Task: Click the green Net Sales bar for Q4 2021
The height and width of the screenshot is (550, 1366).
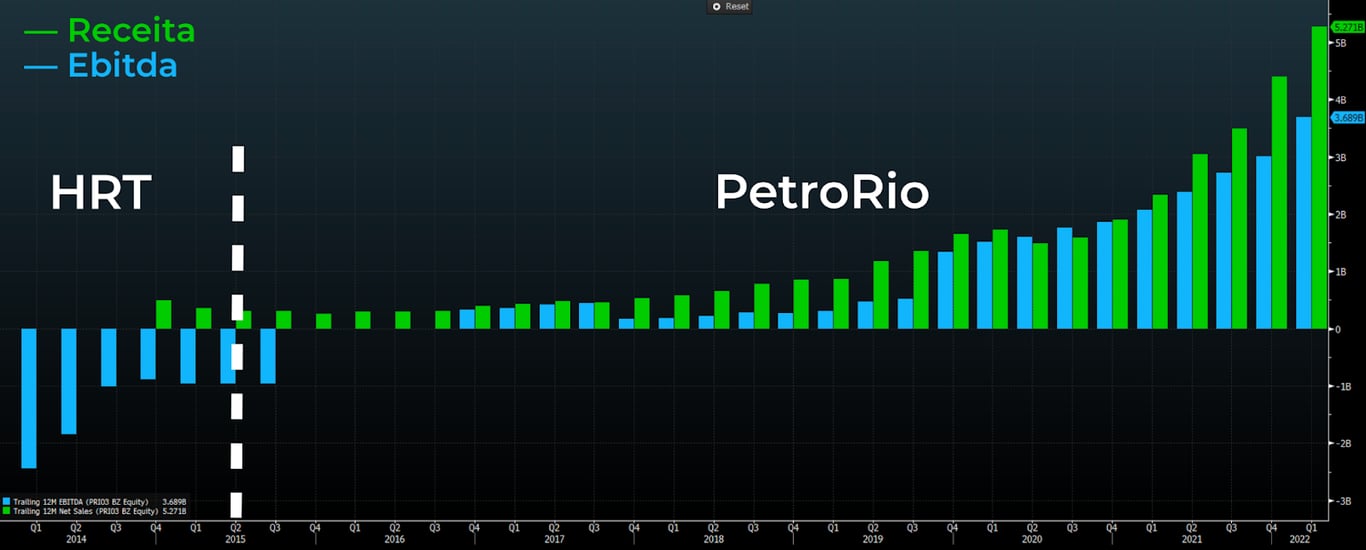Action: [1279, 202]
